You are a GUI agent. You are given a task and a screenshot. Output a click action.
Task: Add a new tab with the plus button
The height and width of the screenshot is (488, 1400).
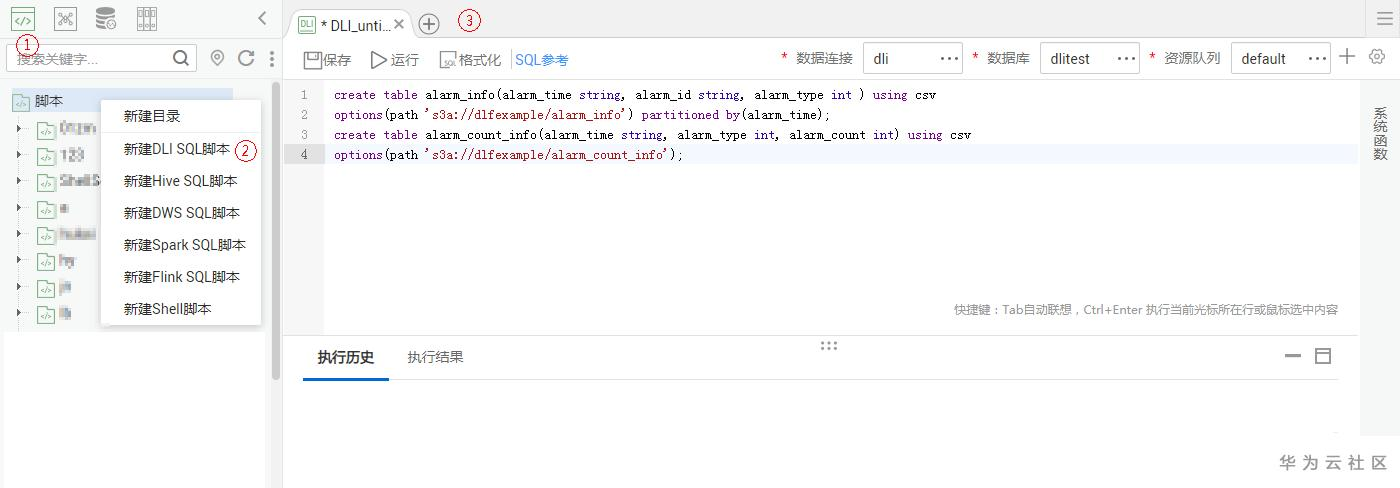tap(429, 24)
